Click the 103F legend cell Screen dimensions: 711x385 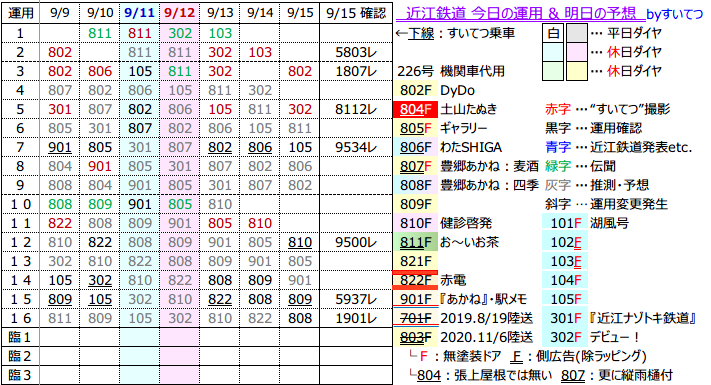point(565,261)
